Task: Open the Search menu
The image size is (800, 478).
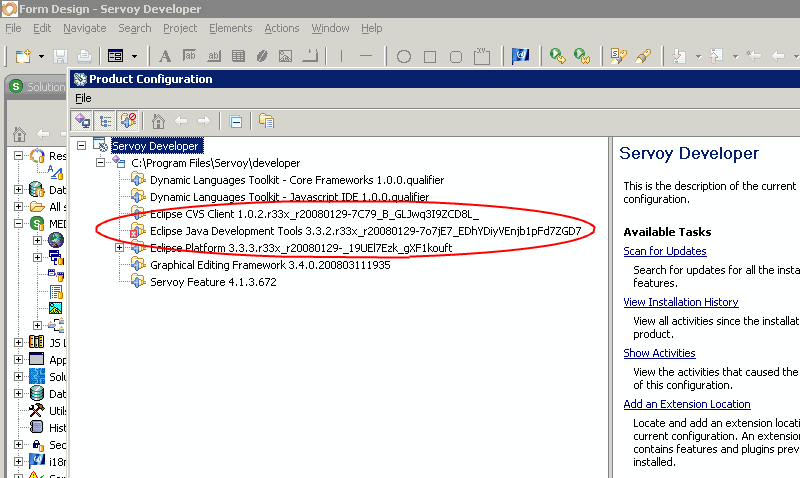Action: 135,28
